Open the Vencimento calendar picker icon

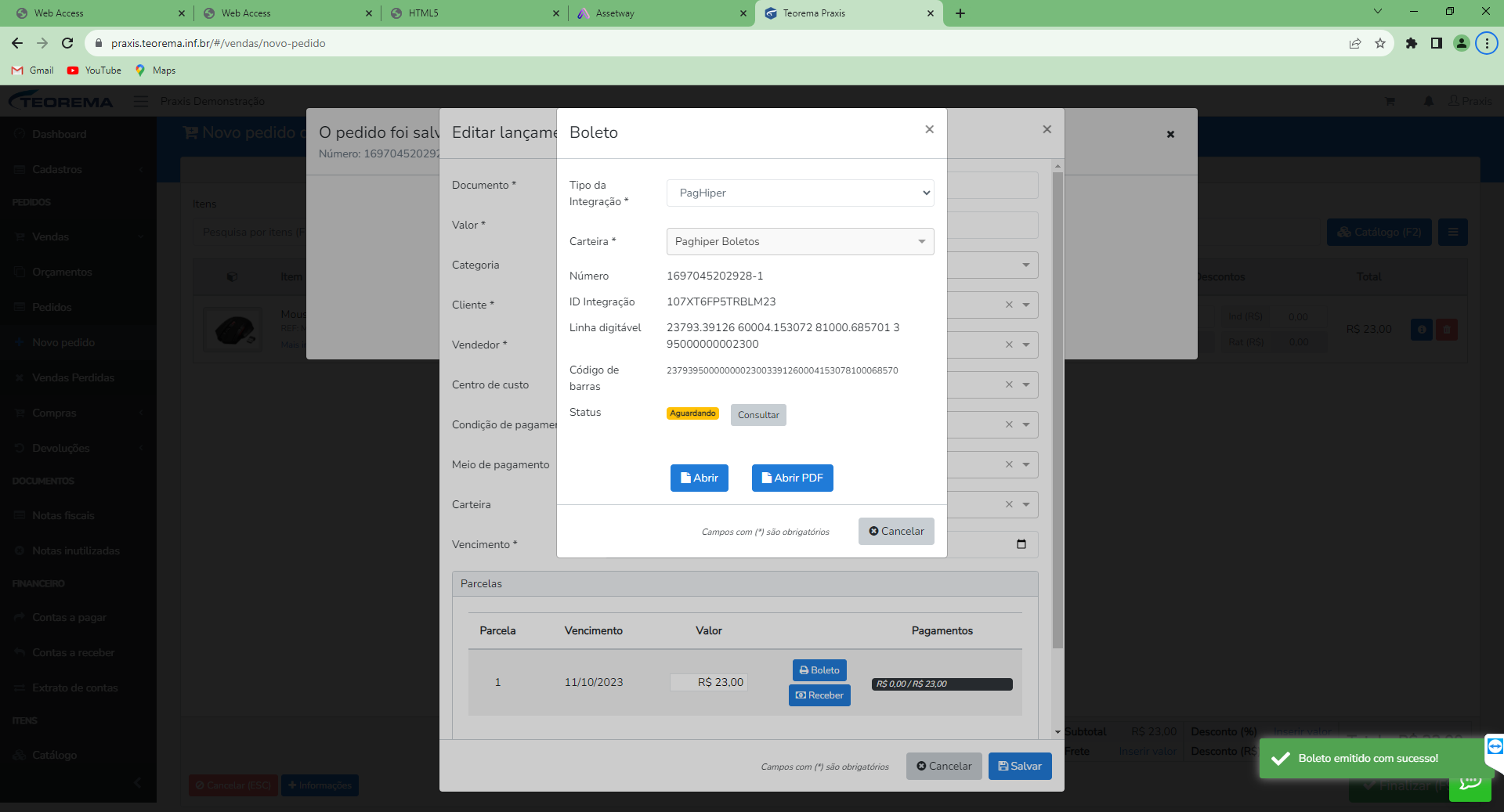click(1021, 544)
